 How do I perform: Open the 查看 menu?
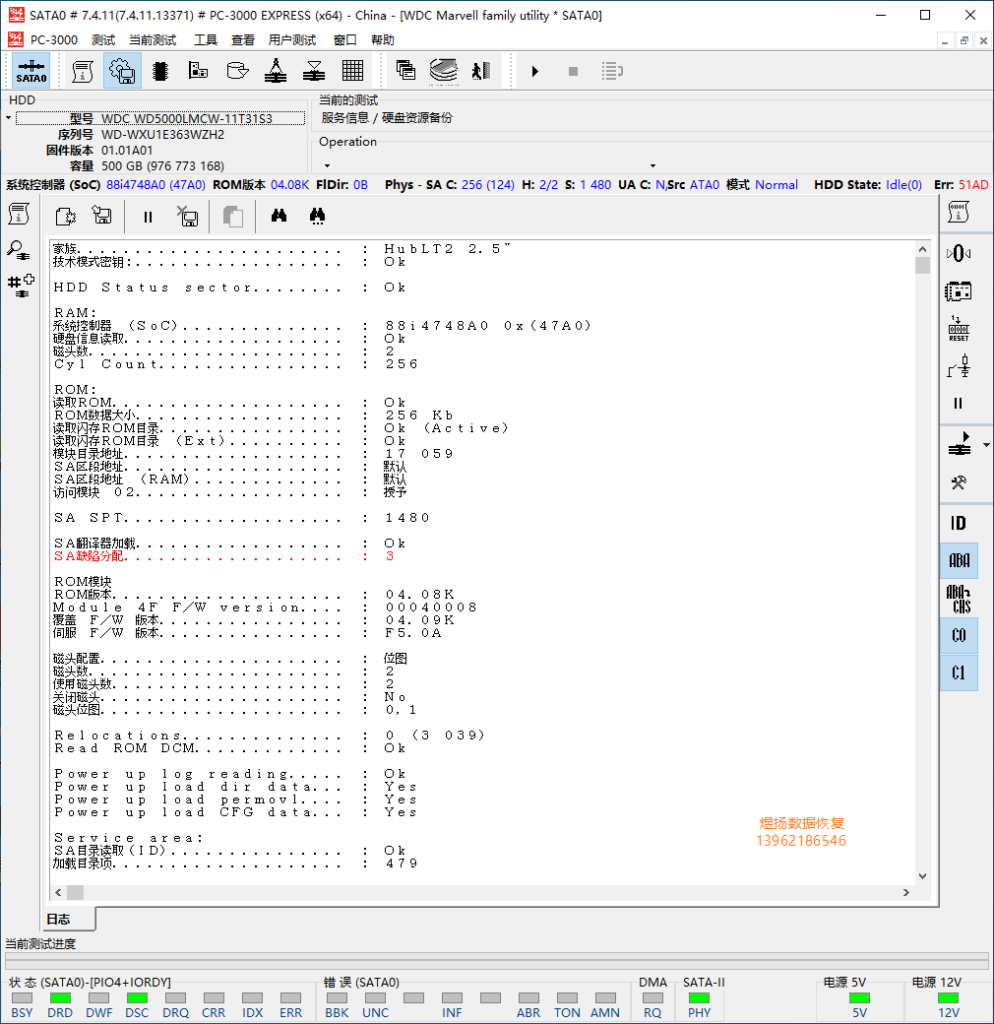tap(242, 40)
